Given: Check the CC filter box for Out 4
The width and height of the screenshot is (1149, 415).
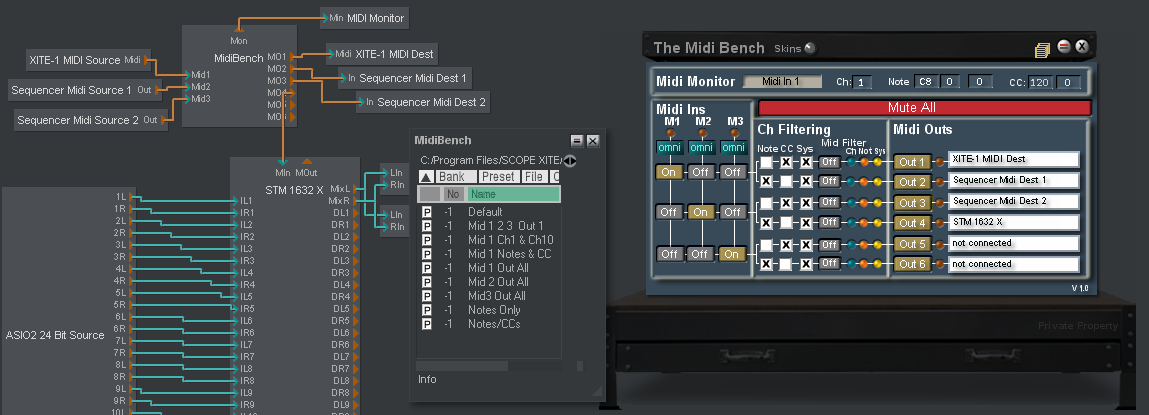Looking at the screenshot, I should [786, 222].
